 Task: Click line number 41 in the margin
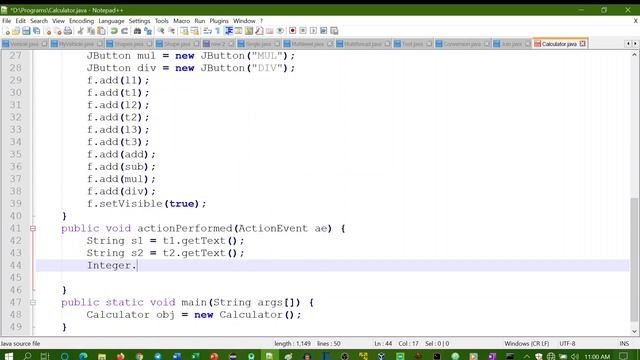(16, 229)
